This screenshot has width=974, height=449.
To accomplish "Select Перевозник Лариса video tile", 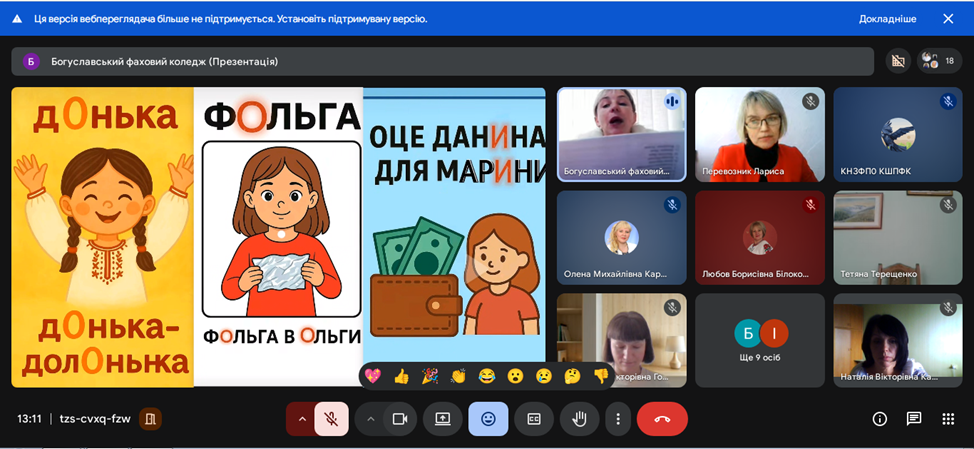I will point(760,134).
